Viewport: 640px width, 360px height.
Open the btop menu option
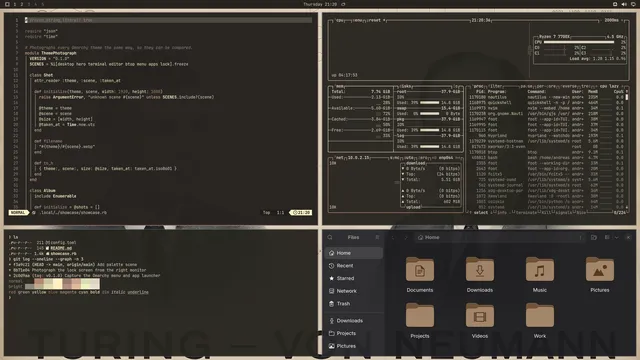coord(358,20)
